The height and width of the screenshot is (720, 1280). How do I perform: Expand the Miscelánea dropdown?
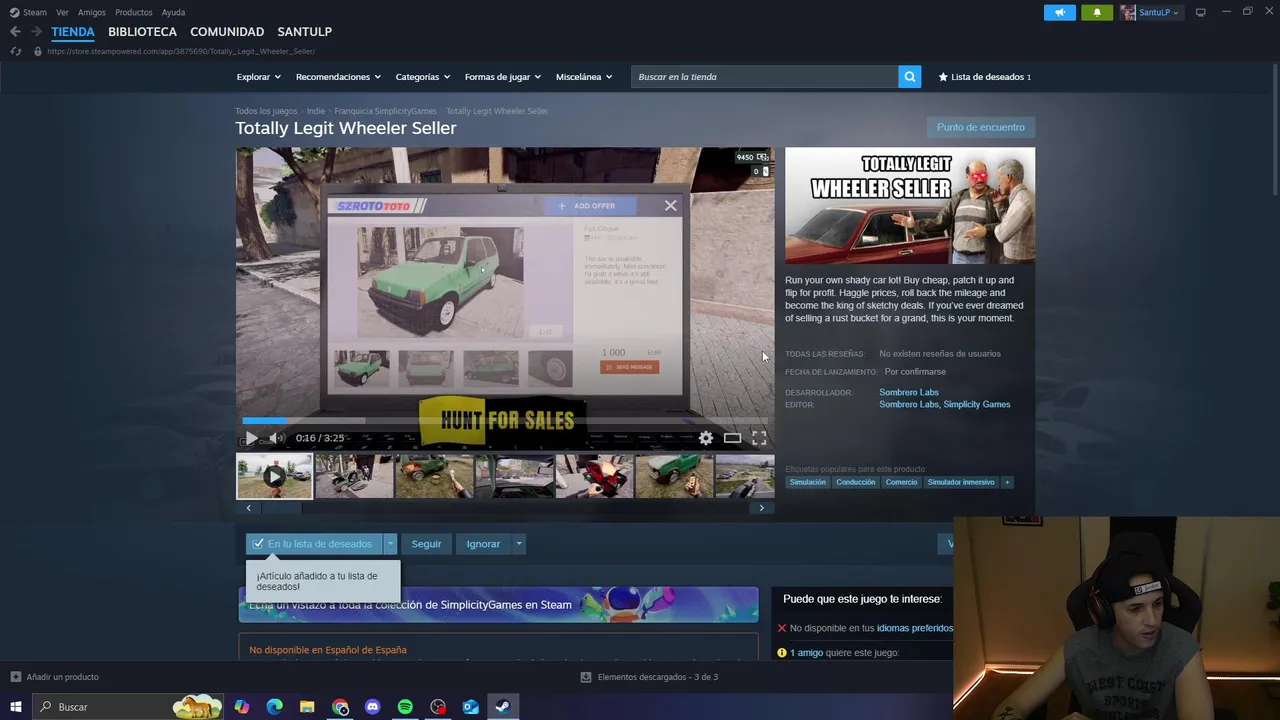click(584, 77)
